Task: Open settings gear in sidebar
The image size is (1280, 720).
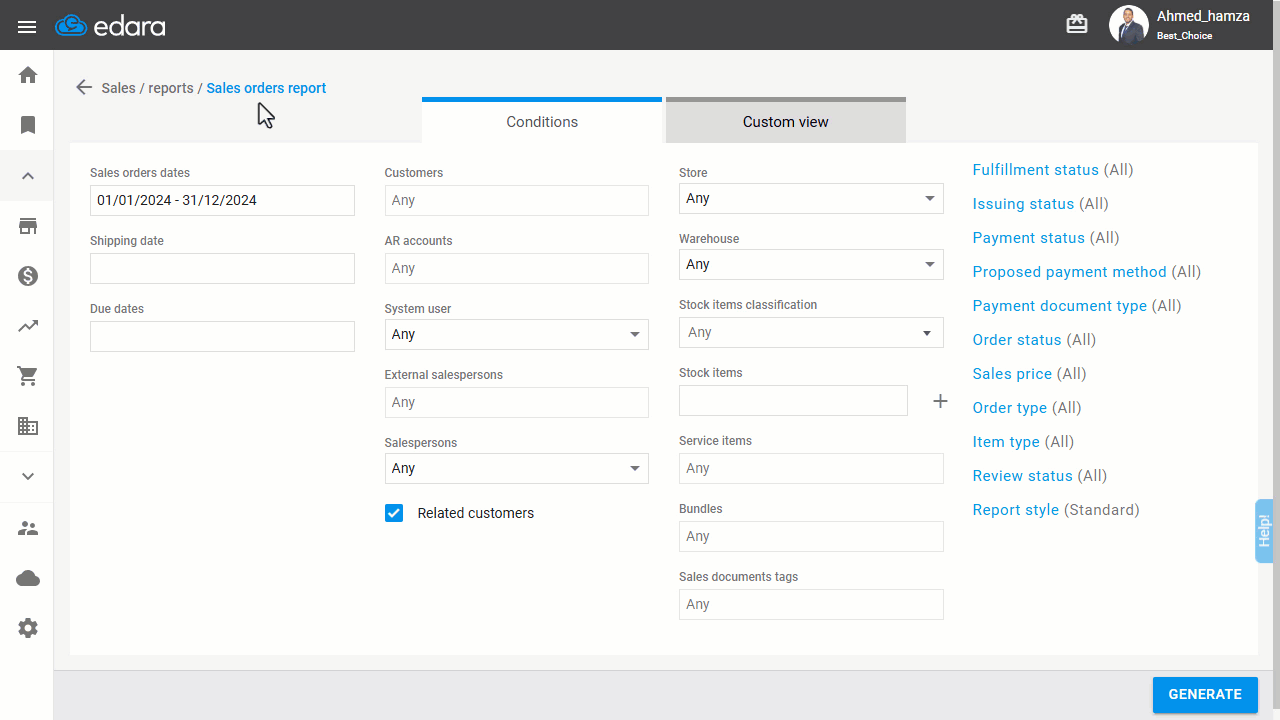Action: (28, 628)
